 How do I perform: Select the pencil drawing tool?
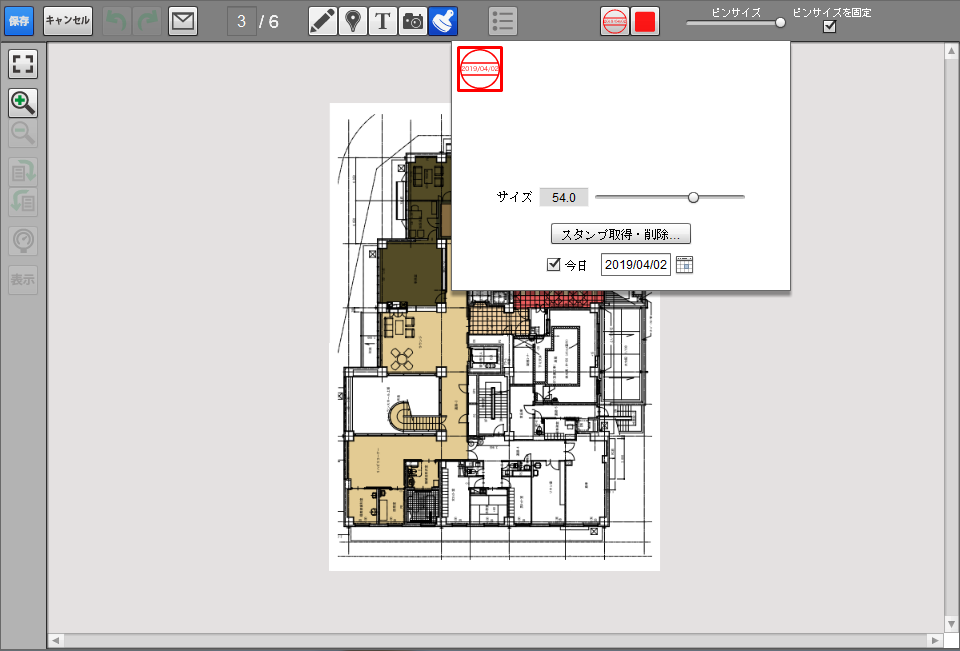pos(322,21)
